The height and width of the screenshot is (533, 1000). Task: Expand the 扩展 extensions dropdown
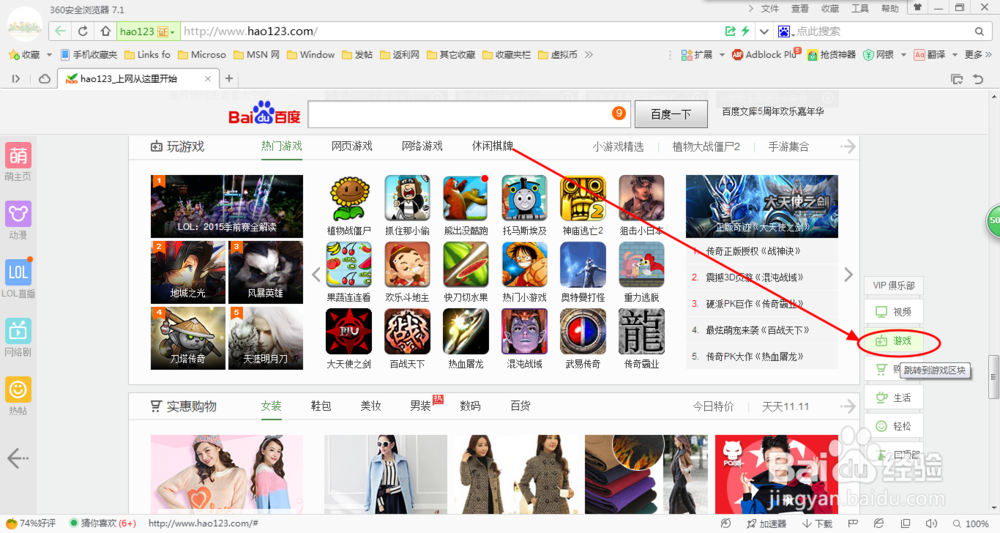[x=722, y=55]
